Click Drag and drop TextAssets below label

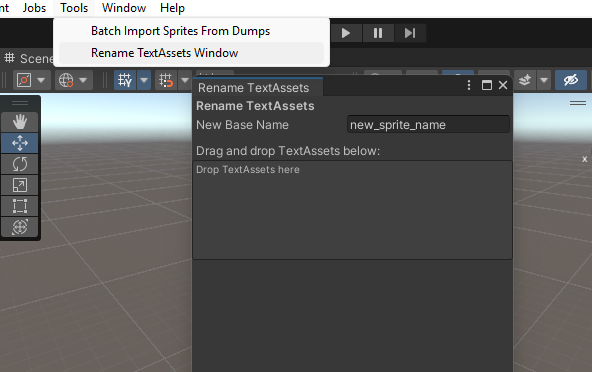288,151
